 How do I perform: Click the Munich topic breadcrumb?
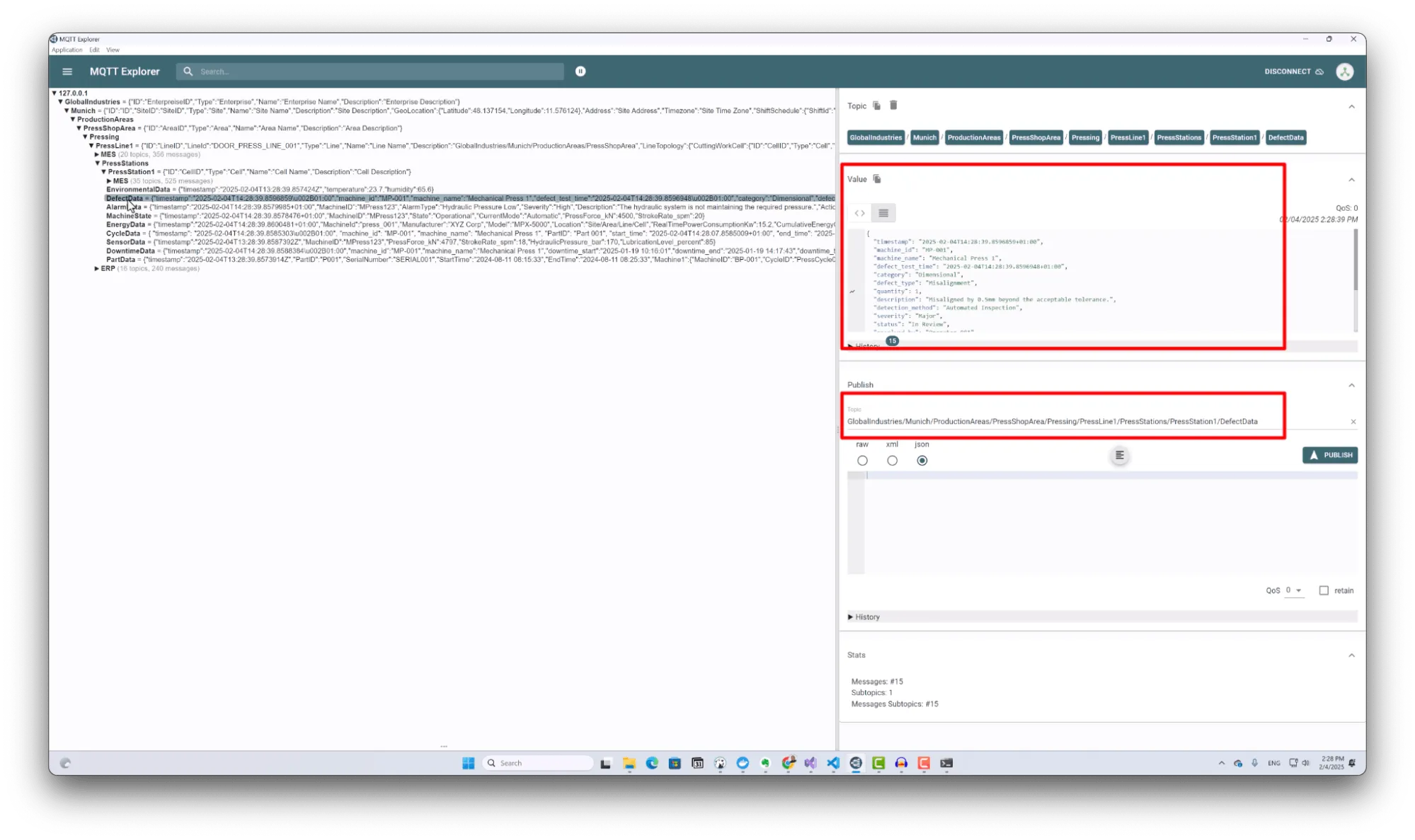click(x=924, y=137)
